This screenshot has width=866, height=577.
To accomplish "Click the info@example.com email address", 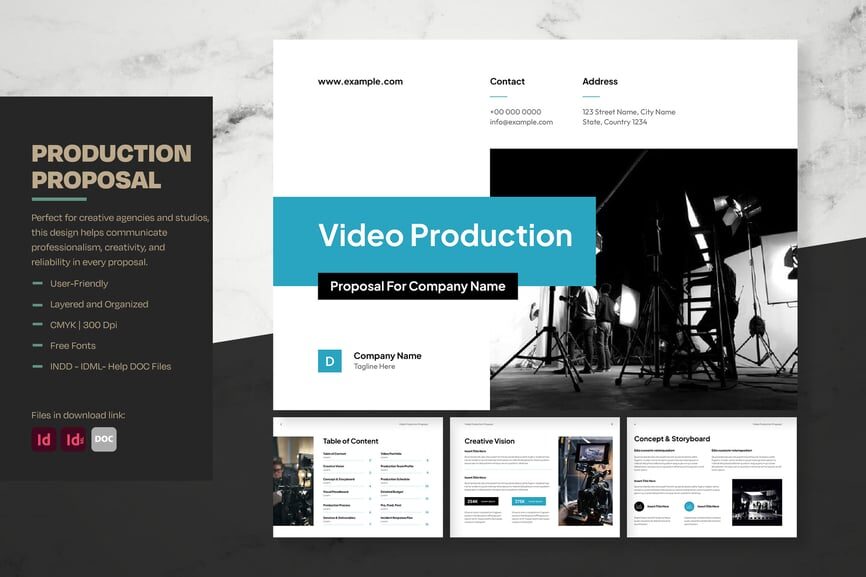I will (521, 122).
